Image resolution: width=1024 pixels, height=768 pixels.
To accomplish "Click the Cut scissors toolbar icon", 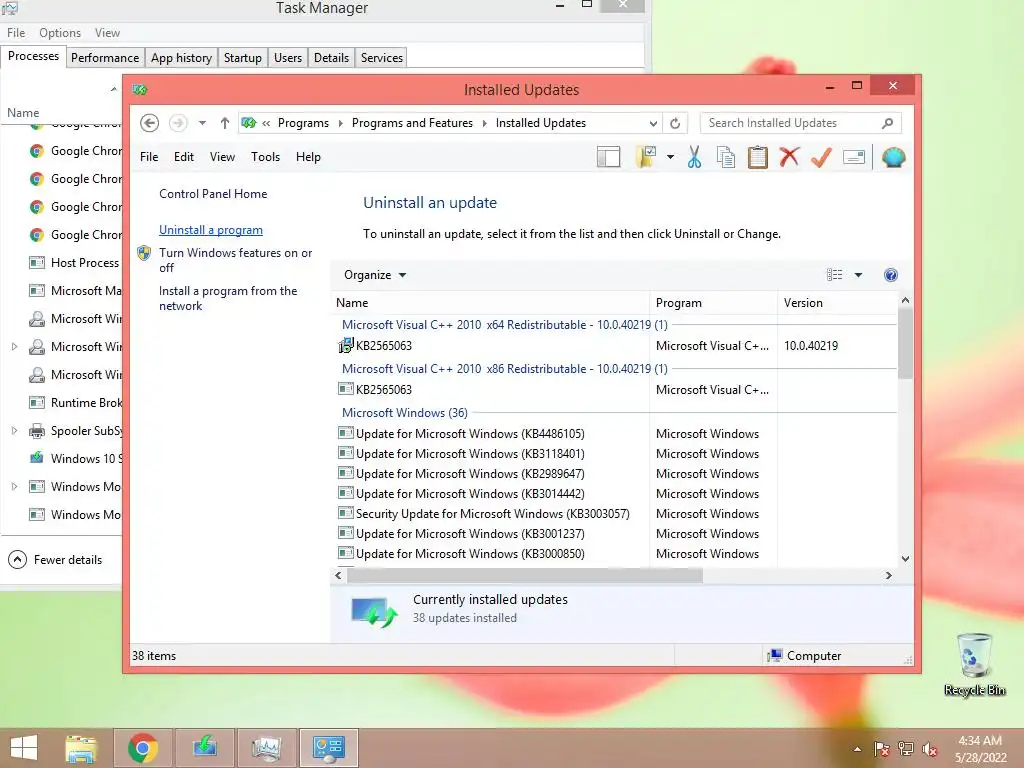I will coord(694,157).
